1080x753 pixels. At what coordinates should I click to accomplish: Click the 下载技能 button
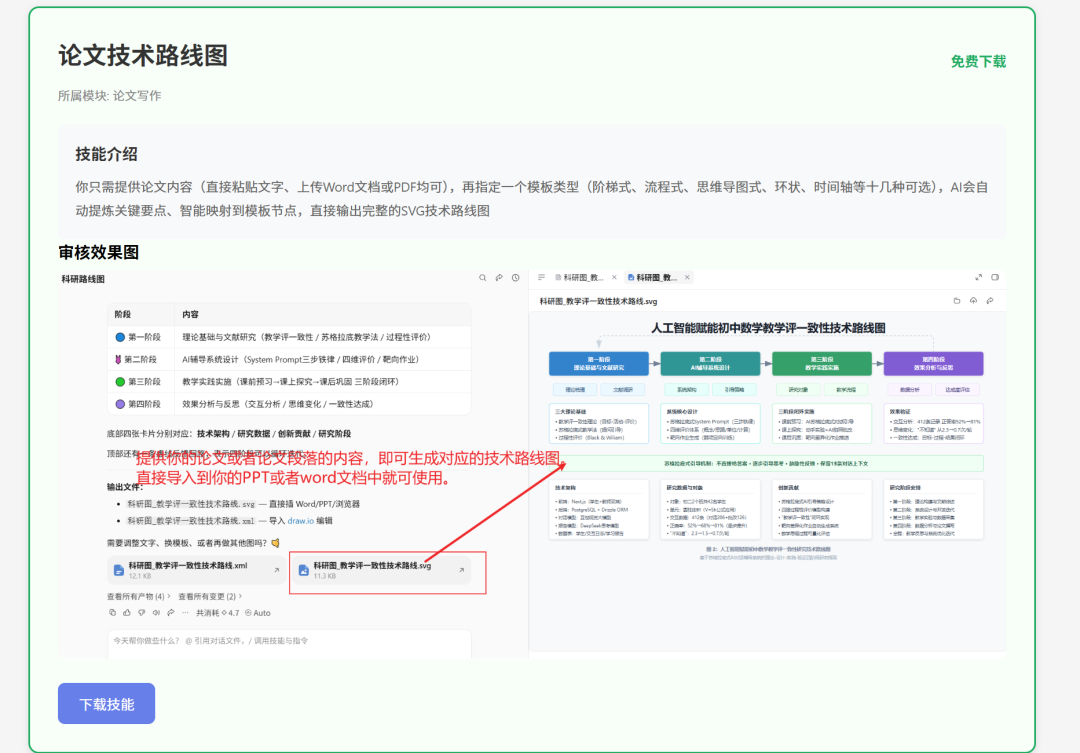tap(106, 703)
